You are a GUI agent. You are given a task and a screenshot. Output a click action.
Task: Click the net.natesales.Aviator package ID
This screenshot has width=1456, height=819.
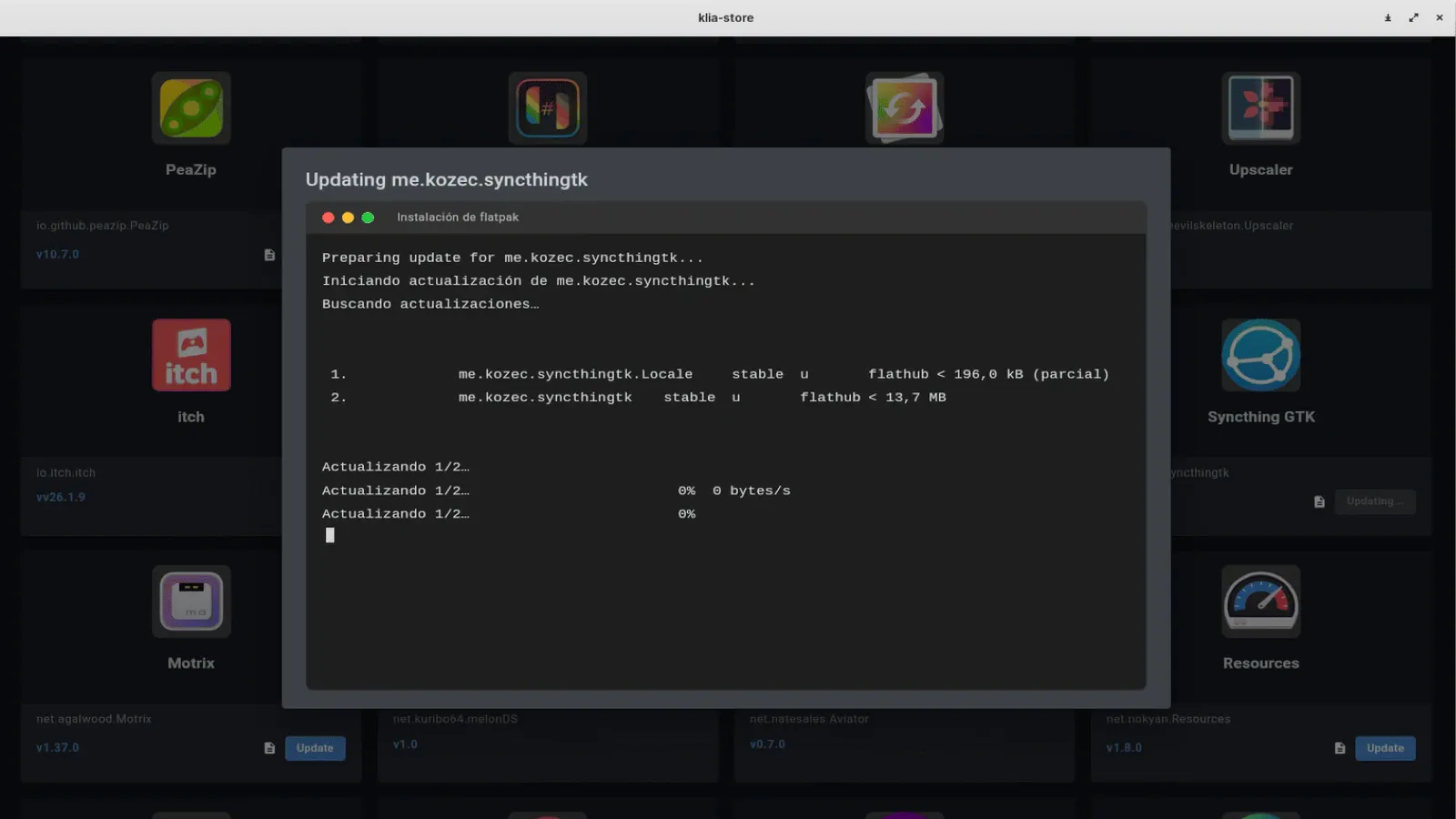809,719
